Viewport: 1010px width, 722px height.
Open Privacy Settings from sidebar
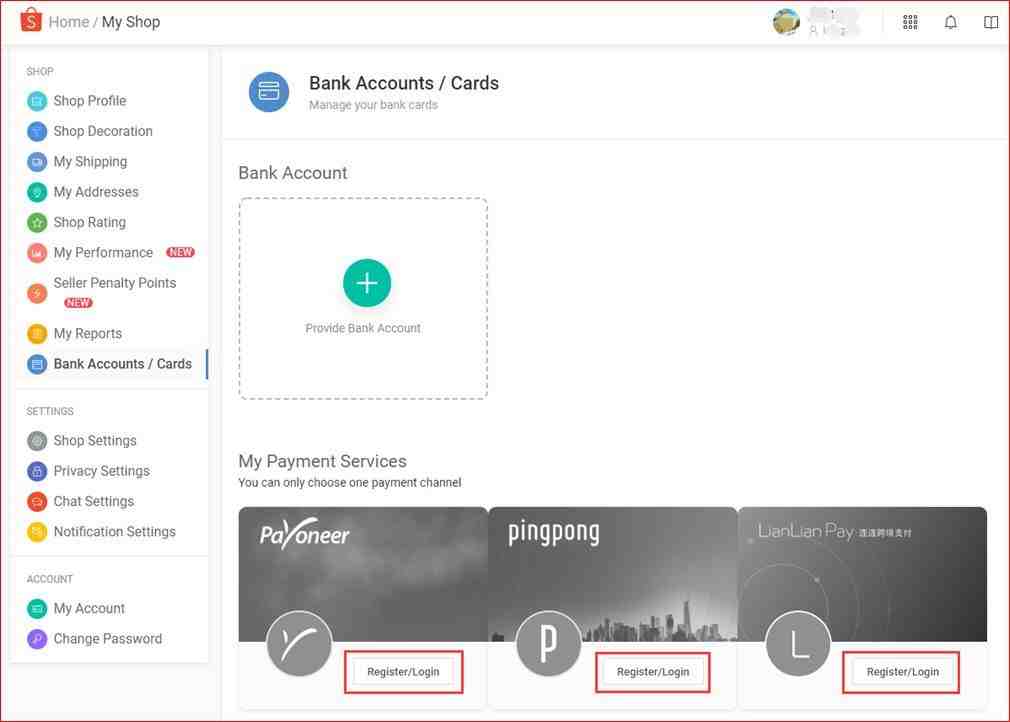click(101, 471)
